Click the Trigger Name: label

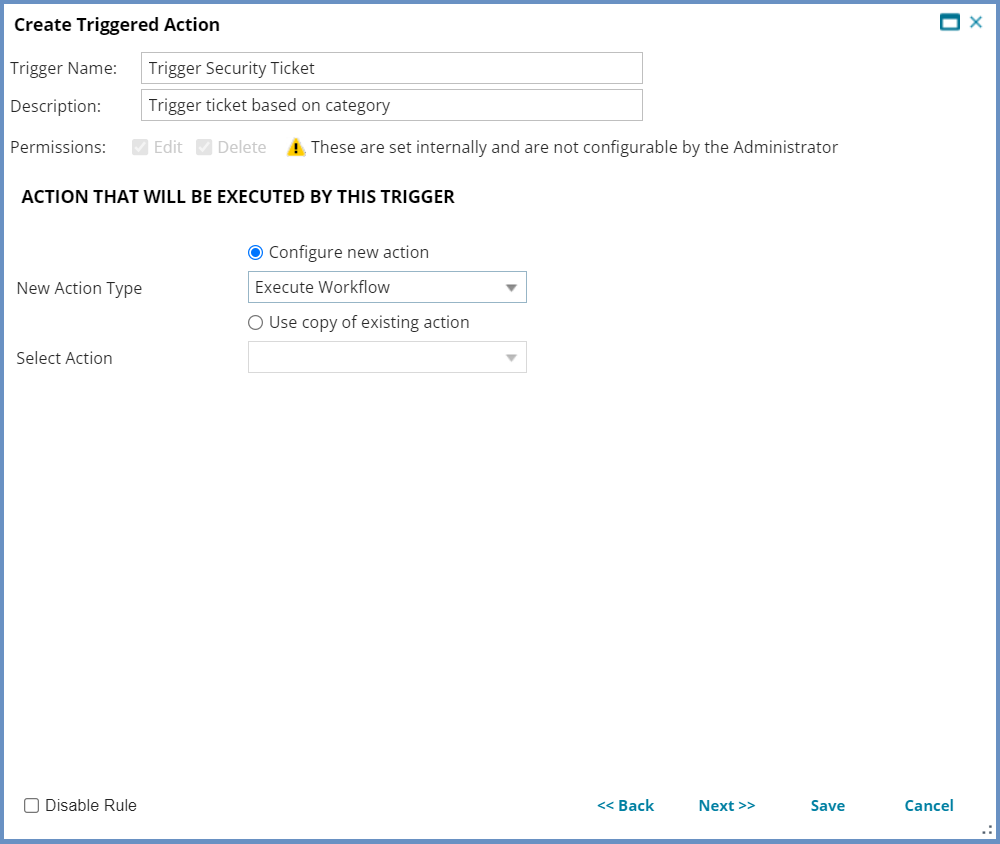coord(64,68)
